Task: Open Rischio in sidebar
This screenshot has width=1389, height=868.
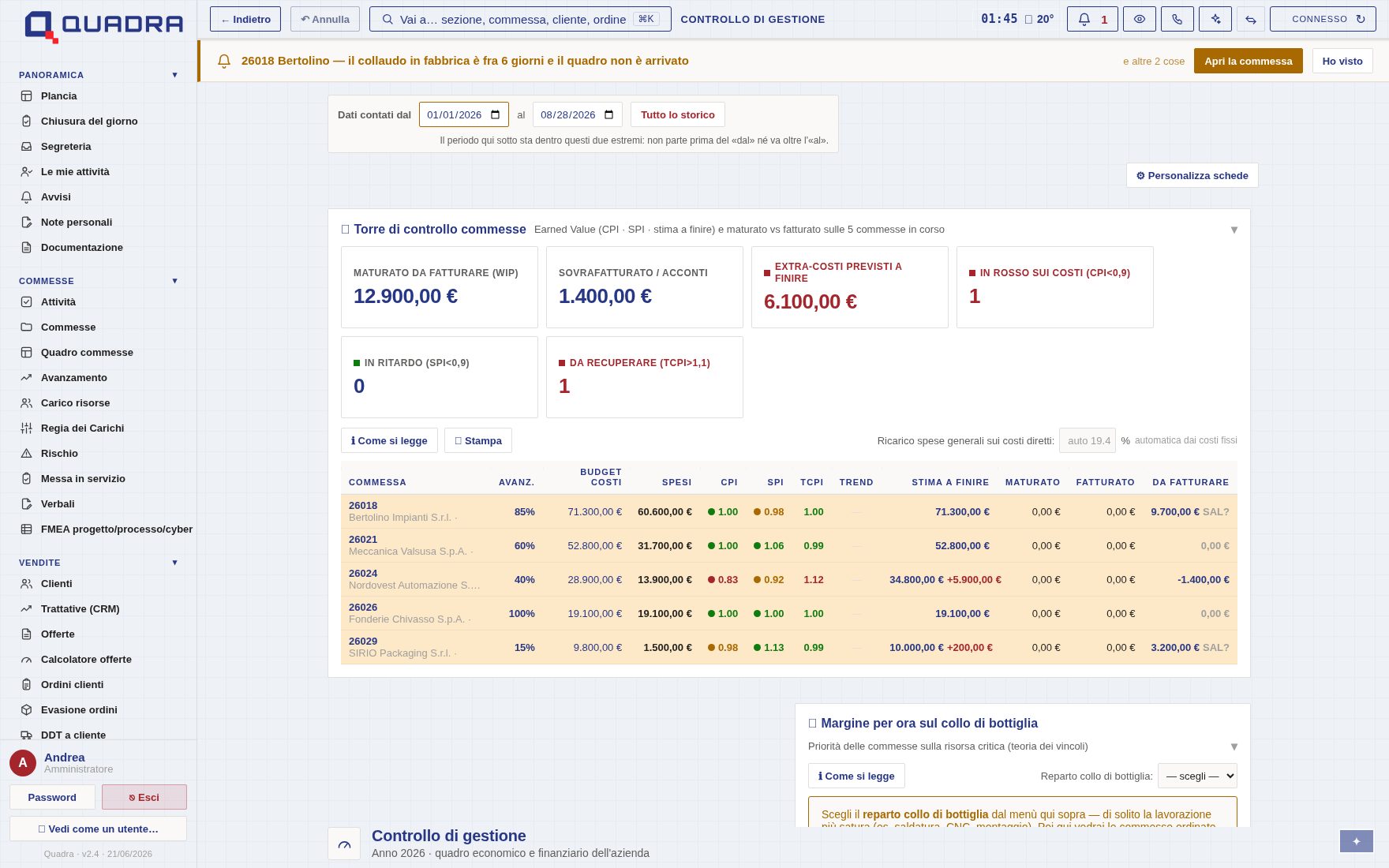Action: (98, 454)
